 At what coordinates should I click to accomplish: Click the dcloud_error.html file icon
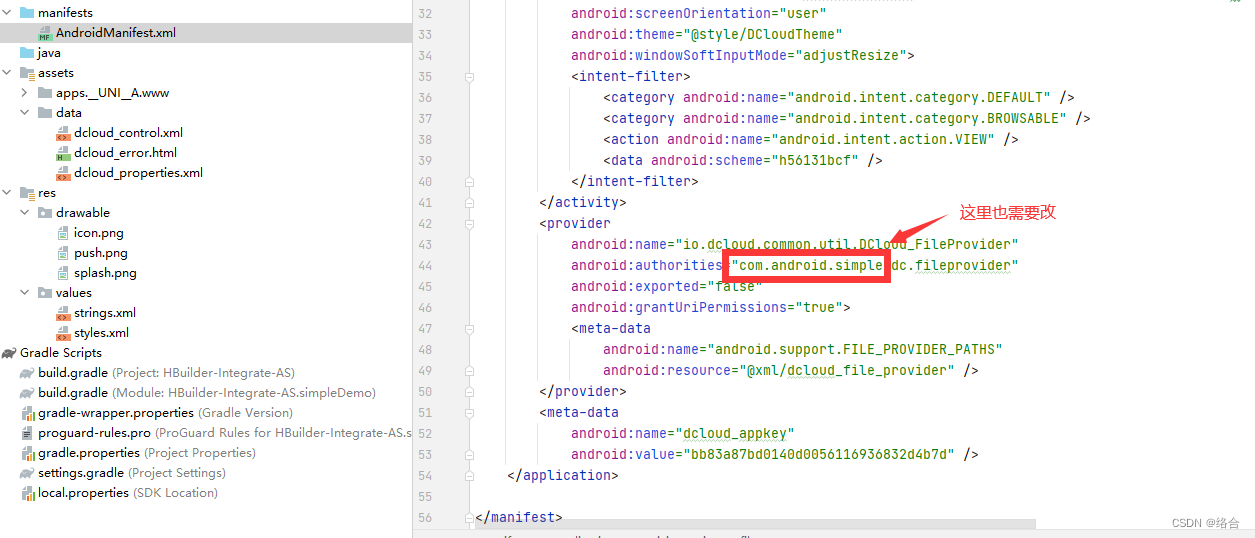pyautogui.click(x=63, y=153)
